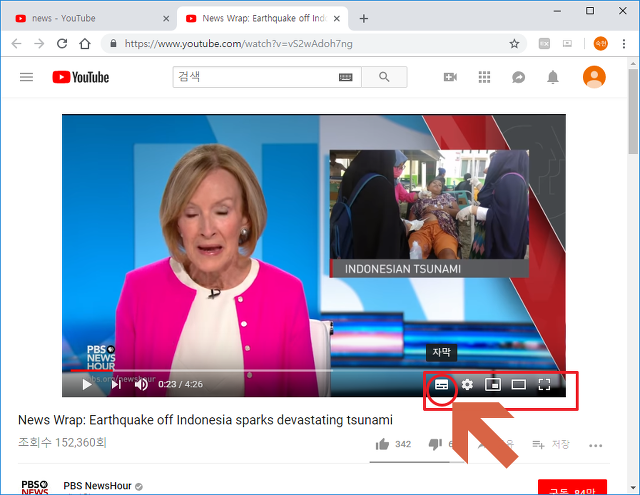Image resolution: width=640 pixels, height=495 pixels.
Task: Open a new browser tab
Action: [364, 18]
